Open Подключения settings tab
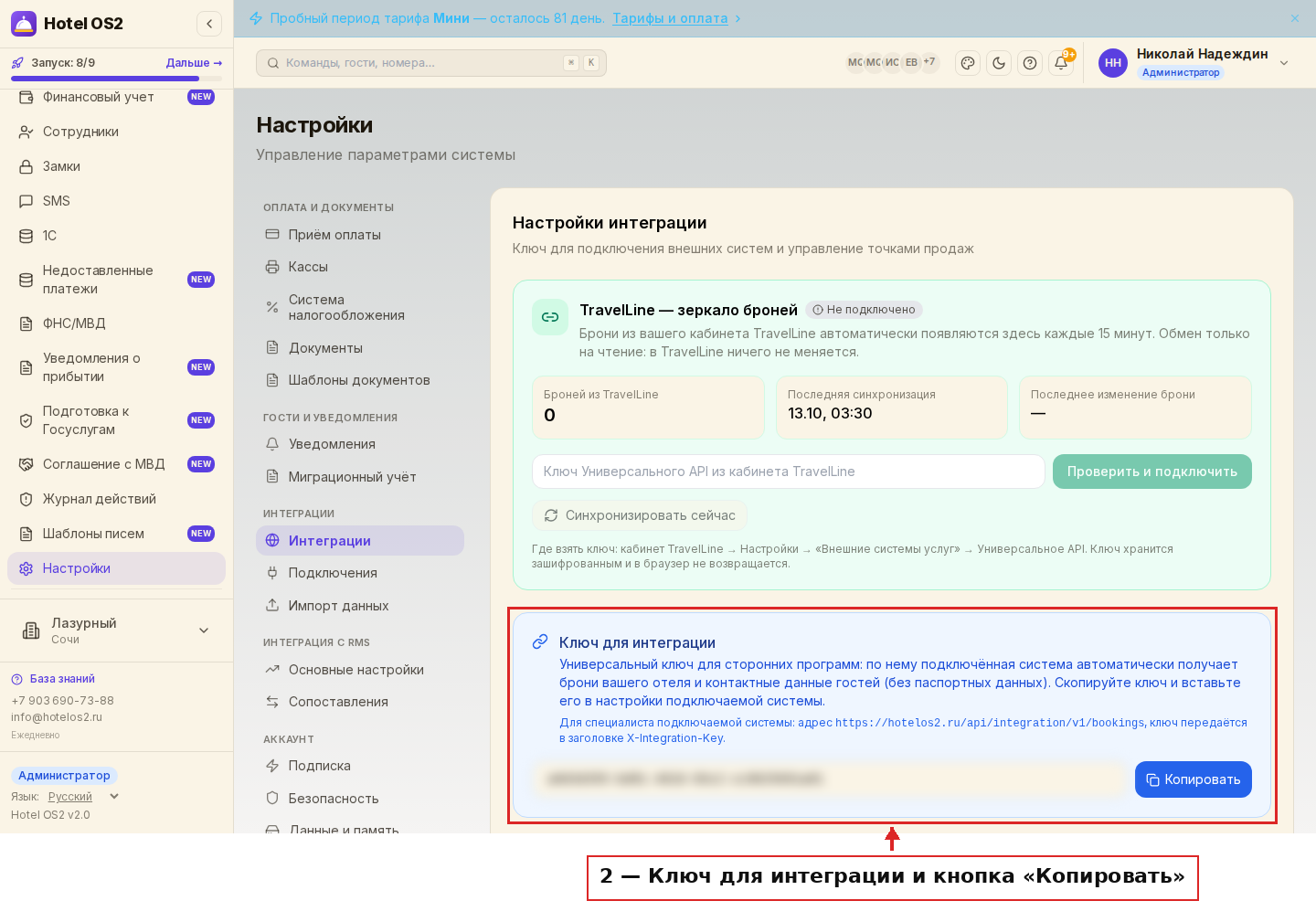The width and height of the screenshot is (1316, 922). (360, 573)
